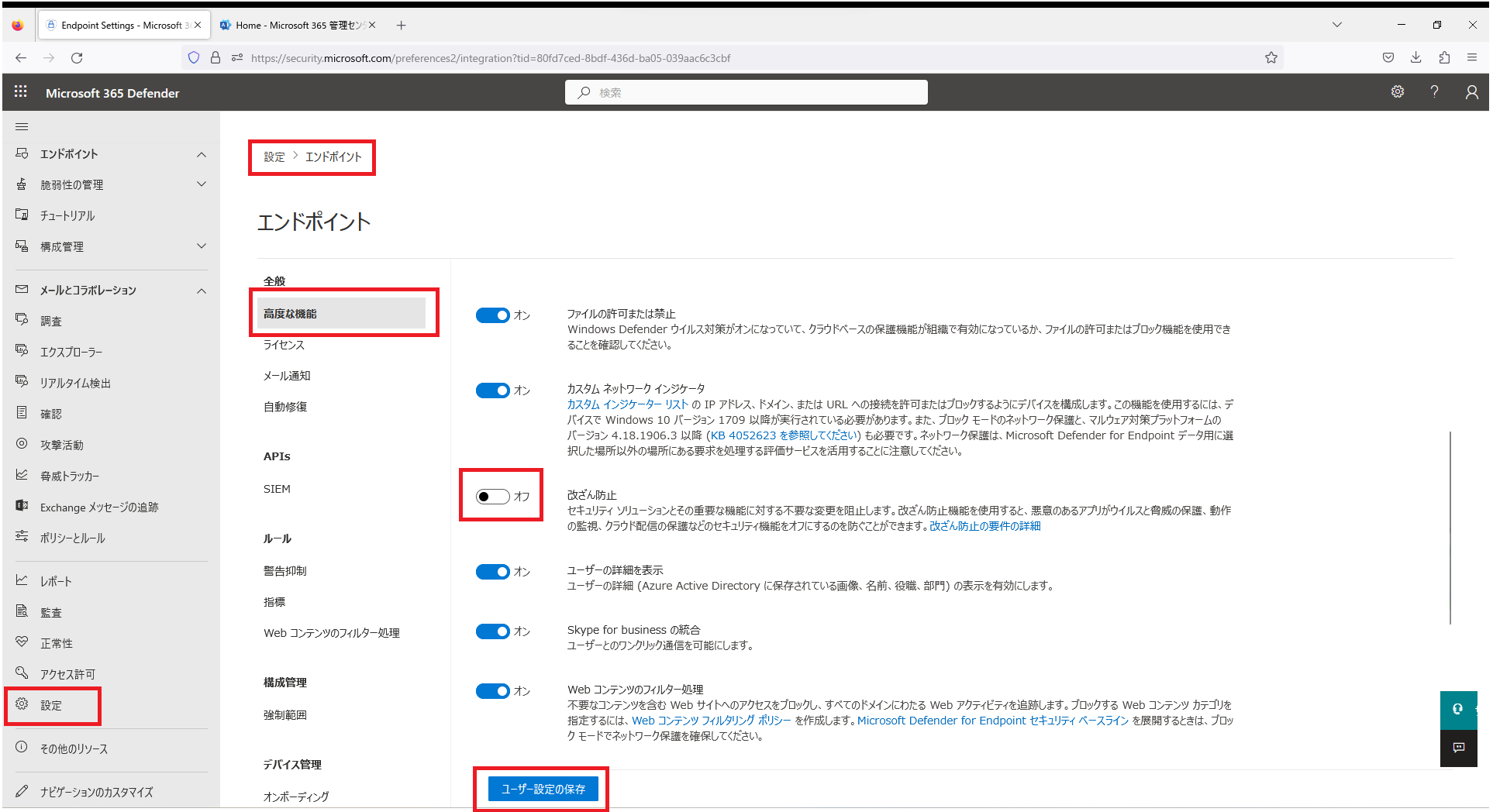
Task: Click the 脅威トラッカー chart icon
Action: click(x=22, y=475)
